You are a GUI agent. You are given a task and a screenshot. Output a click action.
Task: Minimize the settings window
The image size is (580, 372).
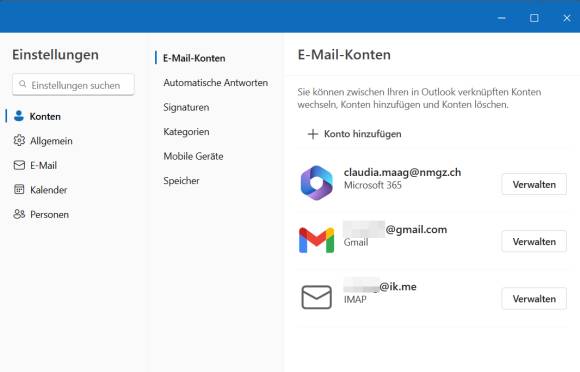[502, 18]
